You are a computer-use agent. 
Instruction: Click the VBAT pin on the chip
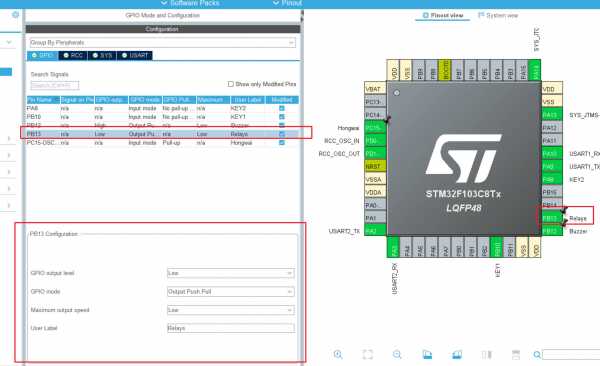pos(375,89)
